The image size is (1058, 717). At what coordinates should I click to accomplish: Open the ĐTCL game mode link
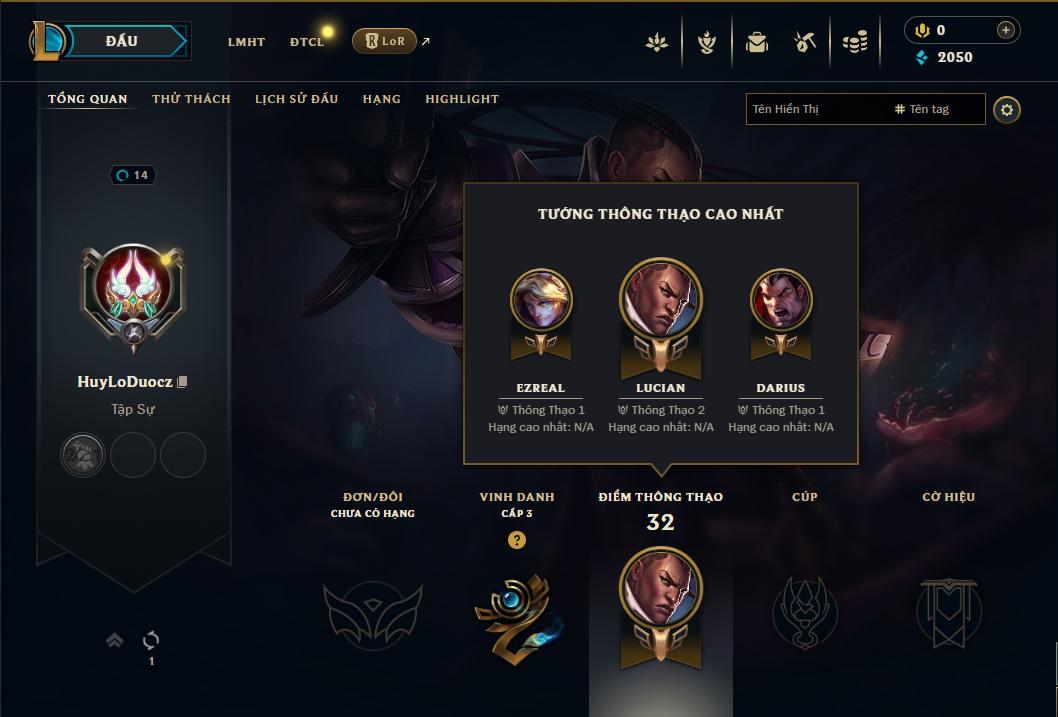(x=307, y=42)
